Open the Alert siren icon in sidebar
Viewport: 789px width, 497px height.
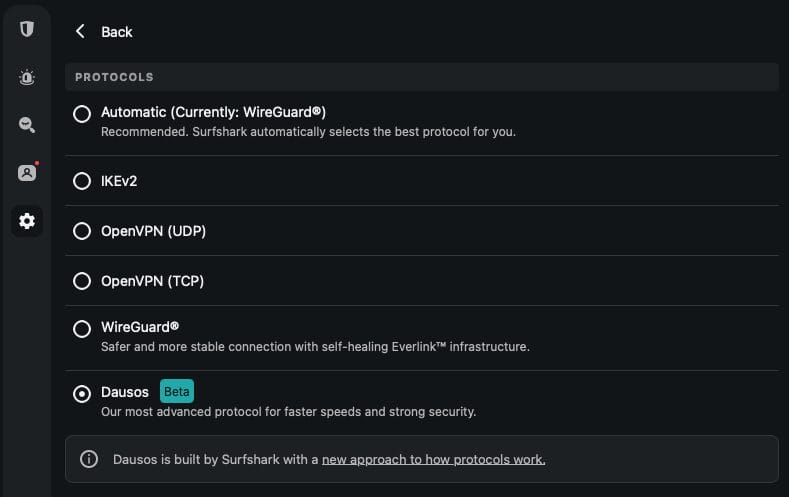(x=27, y=77)
